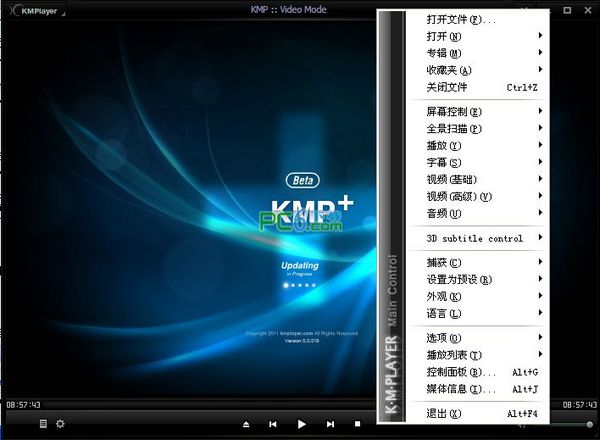
Task: Open the 外观(K) submenu
Action: point(478,297)
